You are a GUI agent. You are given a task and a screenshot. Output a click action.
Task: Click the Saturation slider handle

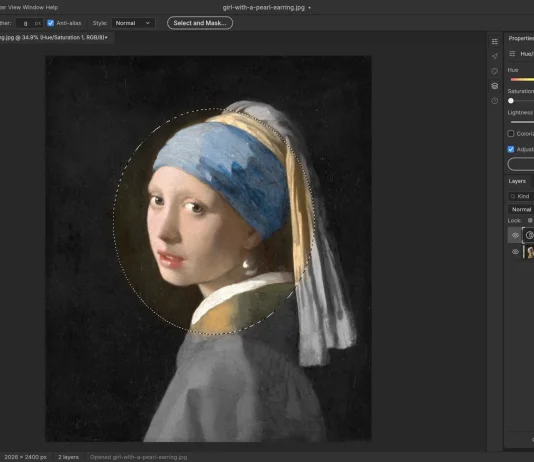click(511, 101)
